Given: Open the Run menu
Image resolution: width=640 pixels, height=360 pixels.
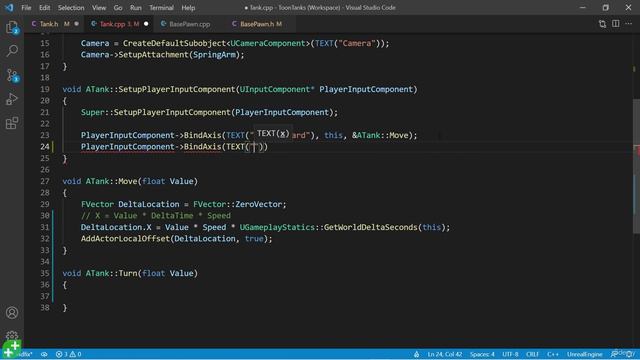Looking at the screenshot, I should (136, 8).
